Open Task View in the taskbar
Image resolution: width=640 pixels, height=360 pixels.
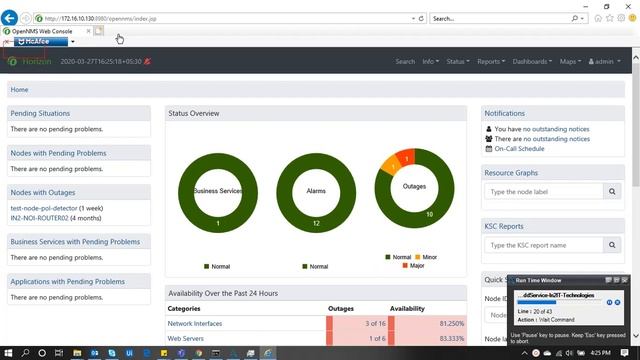(59, 353)
